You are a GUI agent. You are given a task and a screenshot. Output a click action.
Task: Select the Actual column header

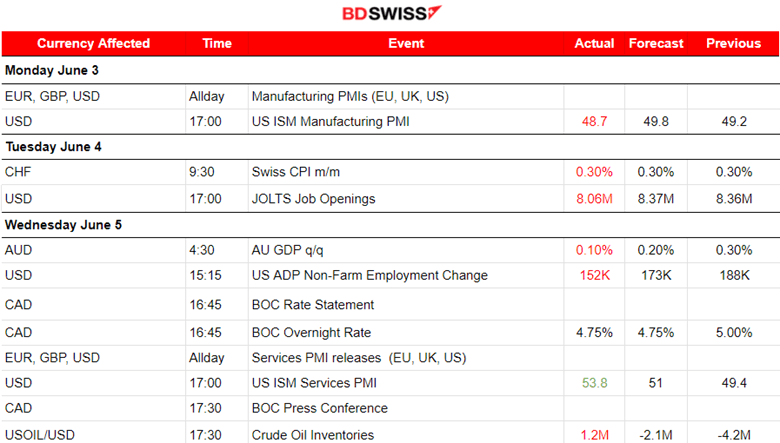[x=594, y=44]
